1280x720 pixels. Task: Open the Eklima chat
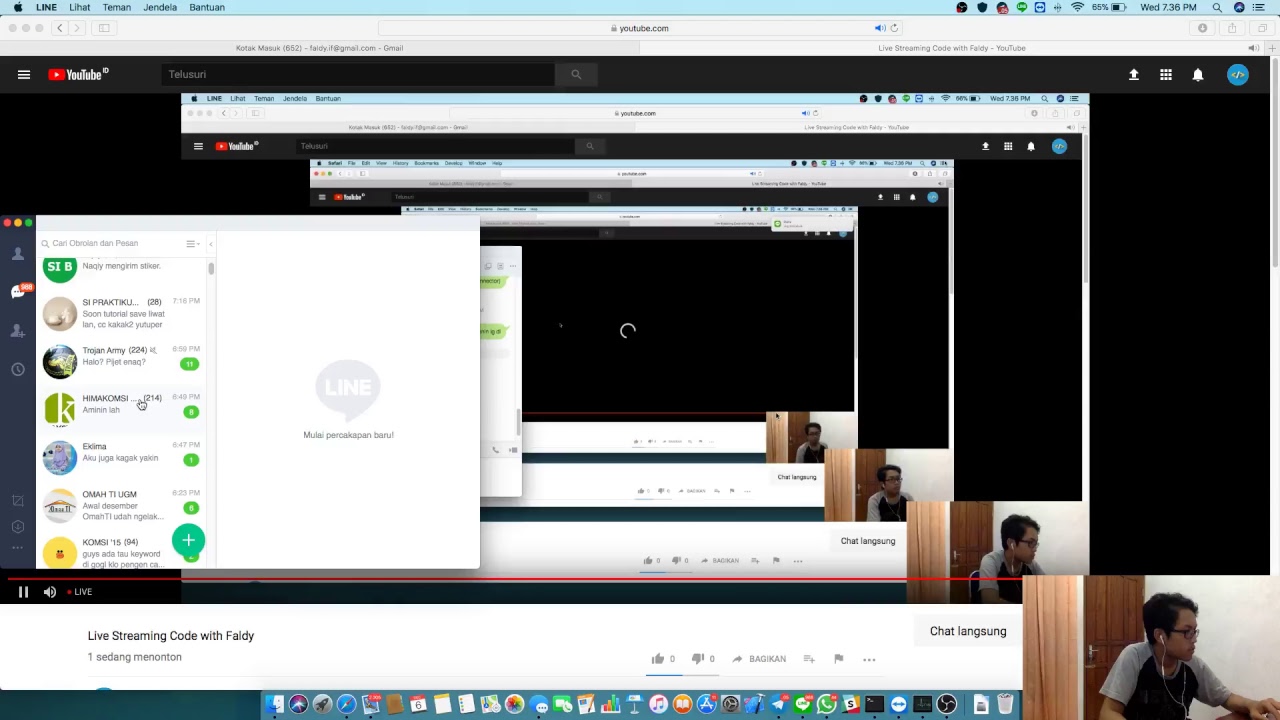(x=122, y=457)
